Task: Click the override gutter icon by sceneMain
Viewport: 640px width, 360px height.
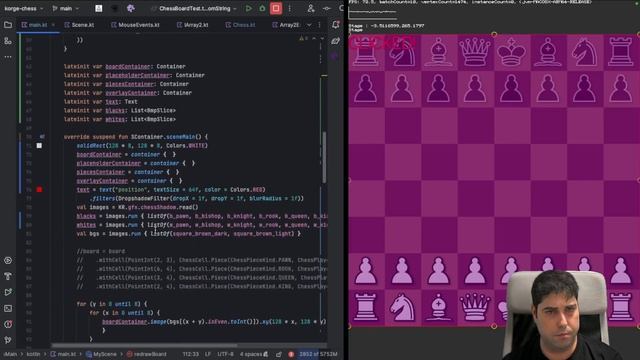Action: (42, 137)
